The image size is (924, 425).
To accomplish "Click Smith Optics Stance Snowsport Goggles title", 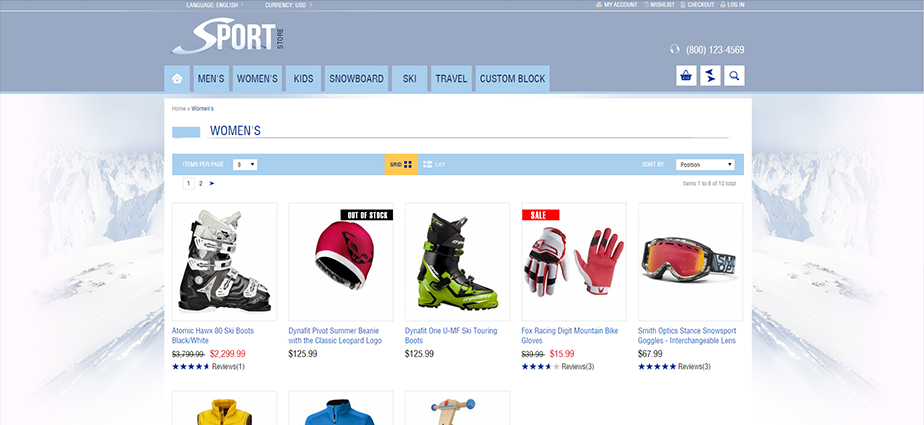I will 687,335.
